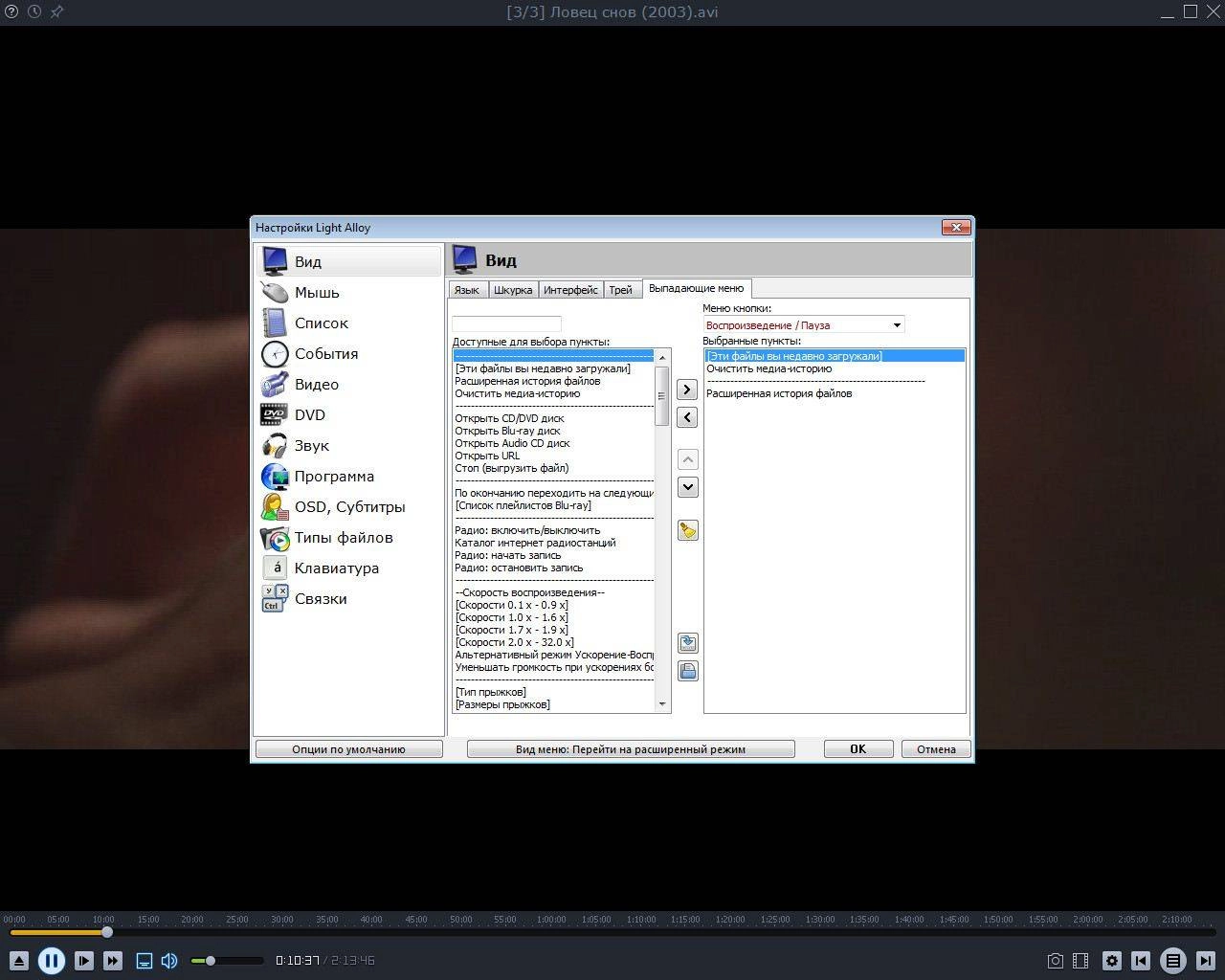Viewport: 1225px width, 980px height.
Task: Open the Программа settings category
Action: [348, 476]
